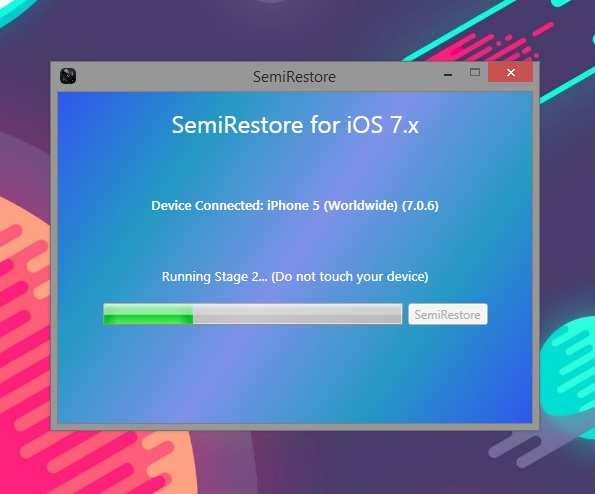Click the gray unfilled part of progress bar

click(x=297, y=314)
